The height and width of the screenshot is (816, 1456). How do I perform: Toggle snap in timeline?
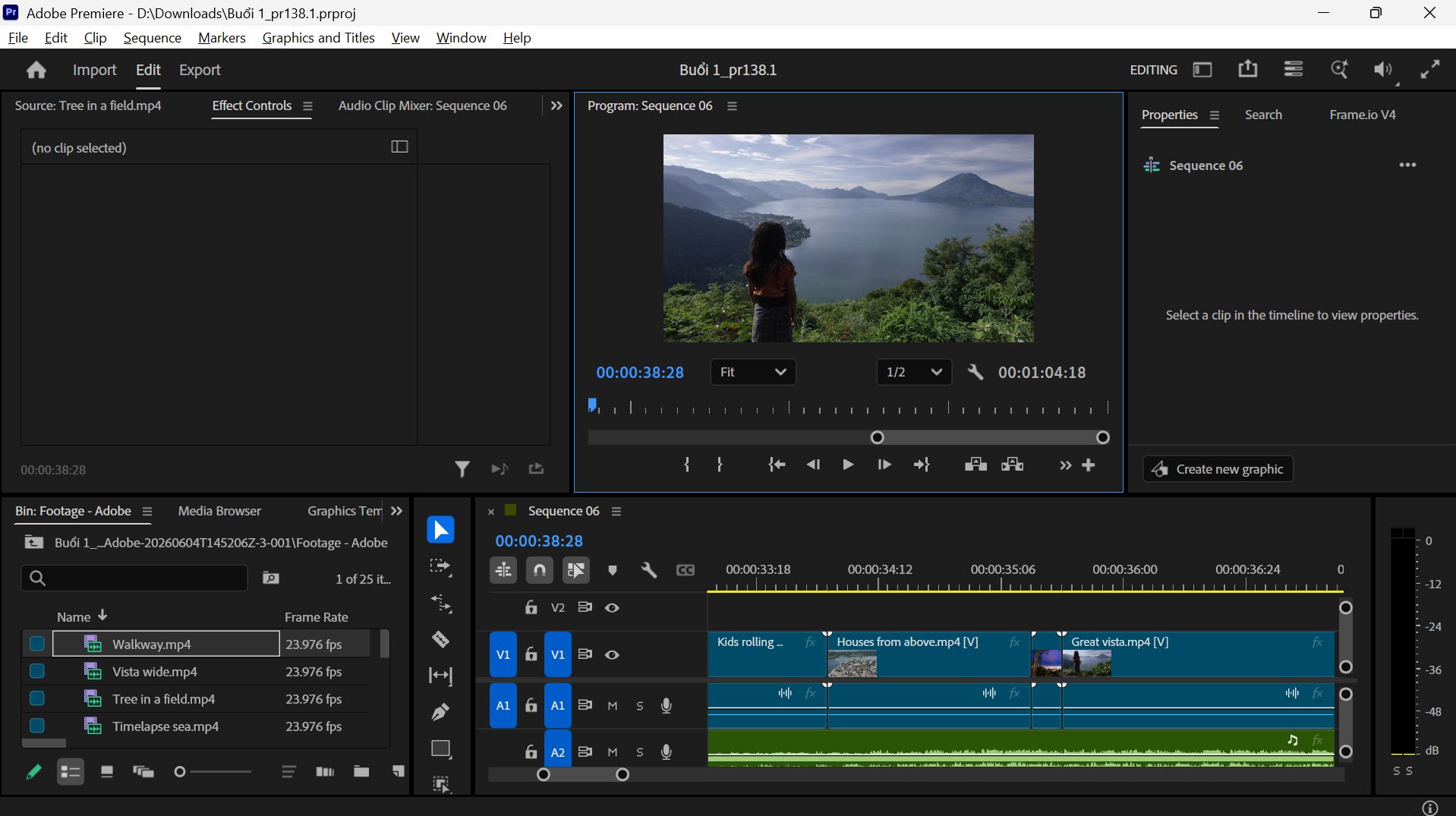(x=540, y=570)
